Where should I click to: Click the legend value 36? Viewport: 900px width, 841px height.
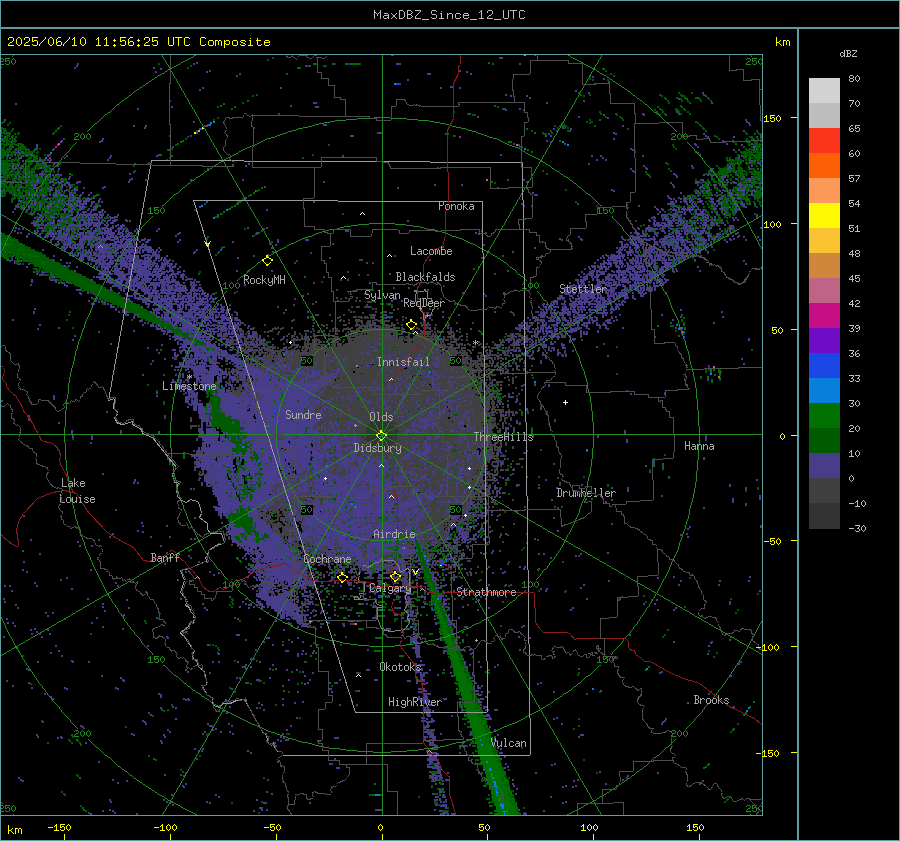[854, 354]
